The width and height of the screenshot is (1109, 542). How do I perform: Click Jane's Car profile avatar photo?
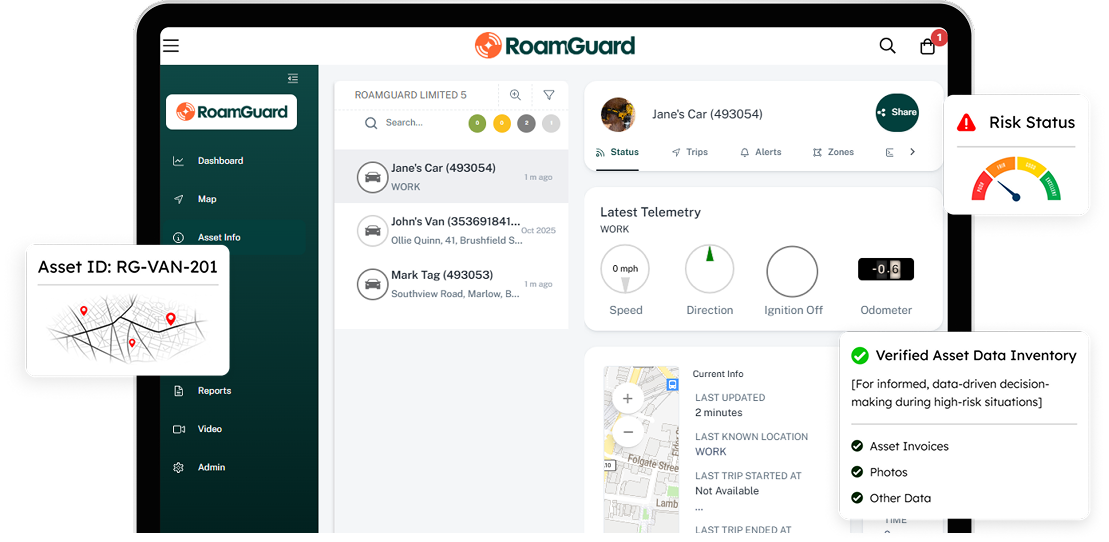(618, 115)
